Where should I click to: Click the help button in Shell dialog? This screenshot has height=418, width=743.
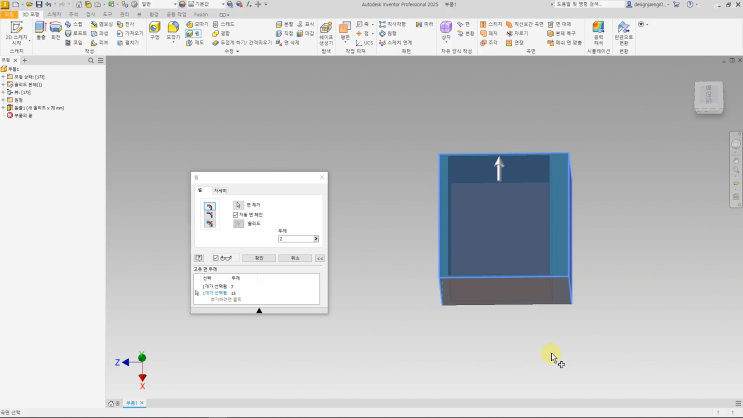199,258
